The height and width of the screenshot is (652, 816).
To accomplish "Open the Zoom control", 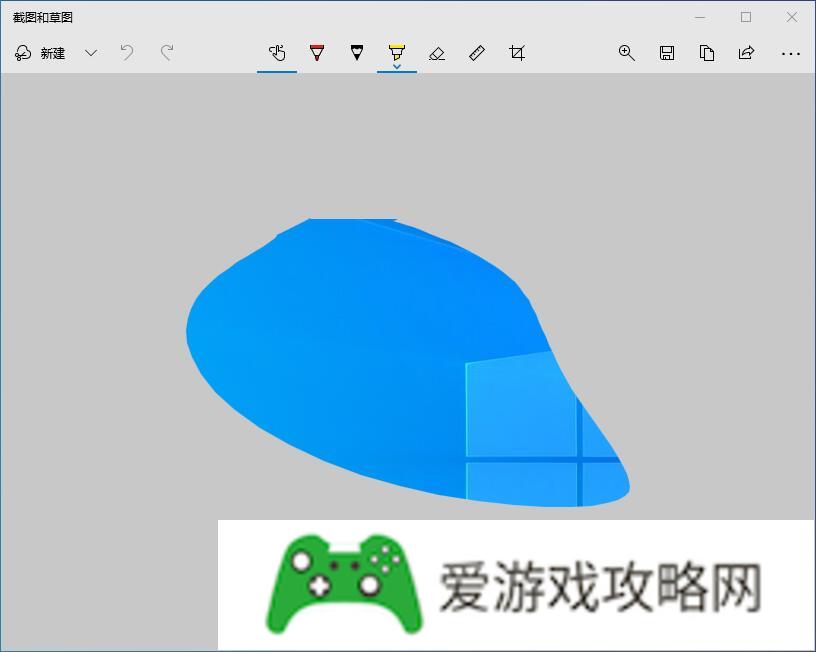I will coord(627,53).
